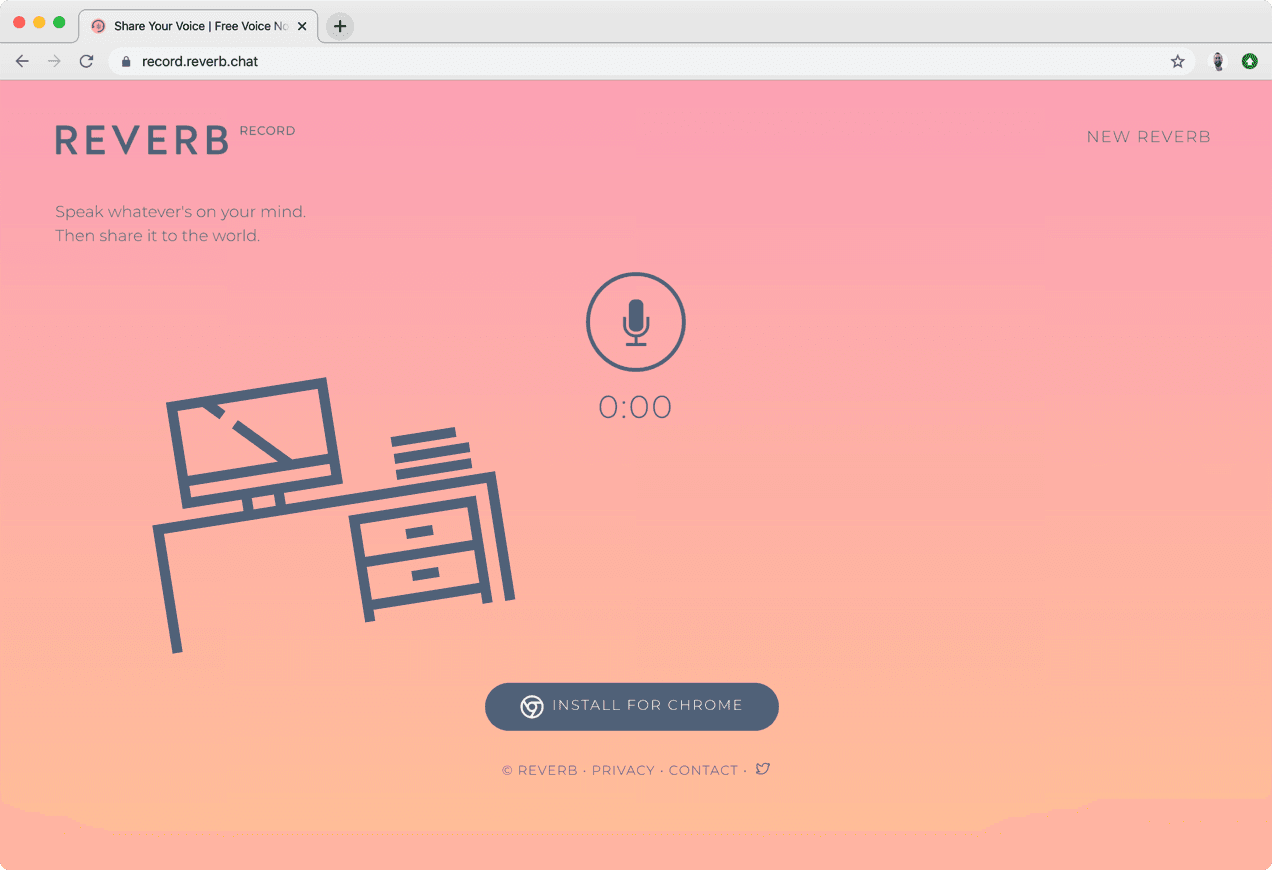Click the REVERB logo
The width and height of the screenshot is (1272, 870).
142,140
